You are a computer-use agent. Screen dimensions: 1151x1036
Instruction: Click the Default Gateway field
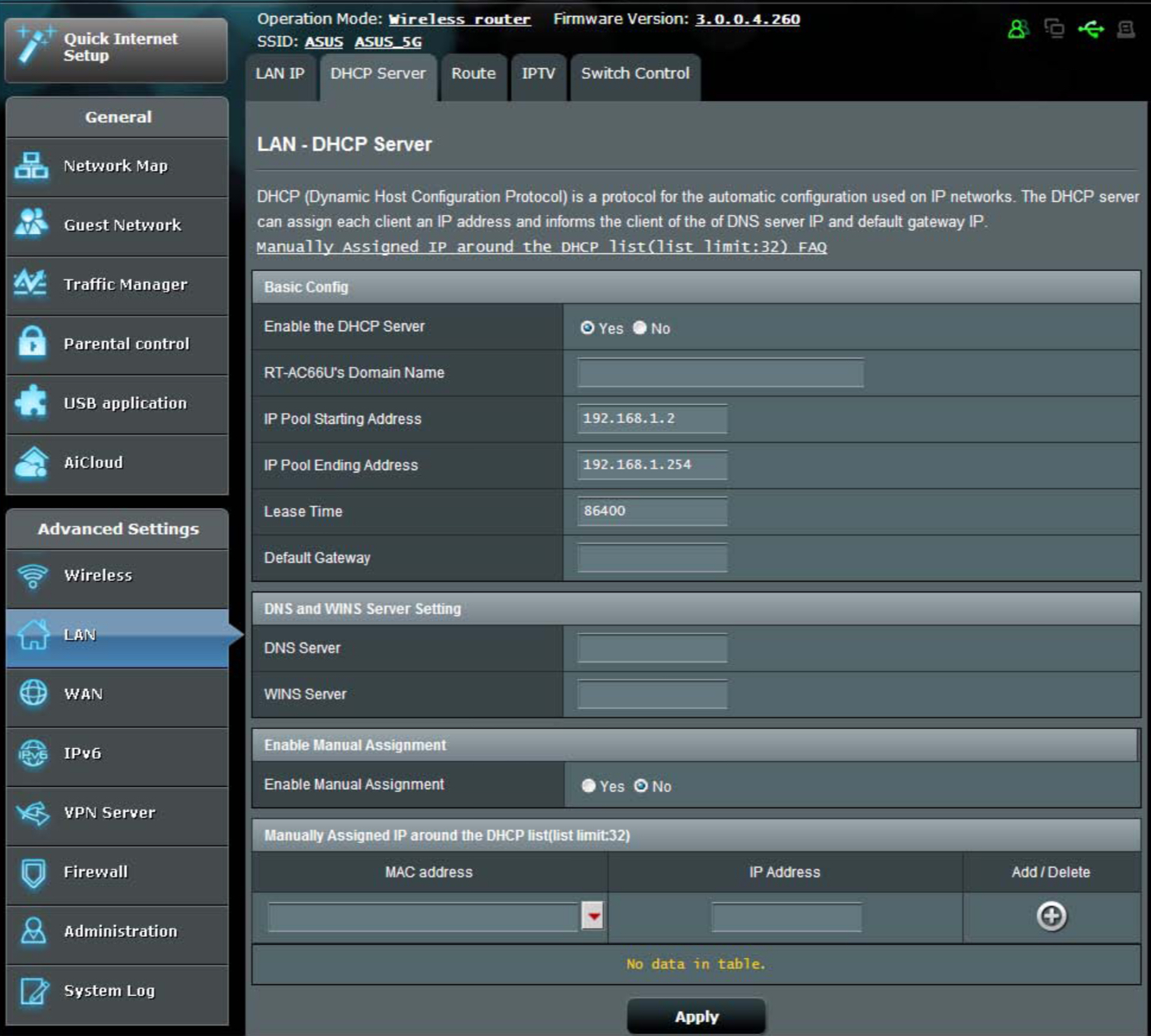coord(652,557)
